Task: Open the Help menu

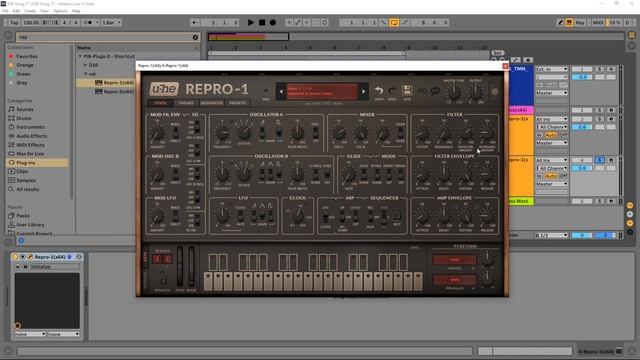Action: click(x=76, y=11)
